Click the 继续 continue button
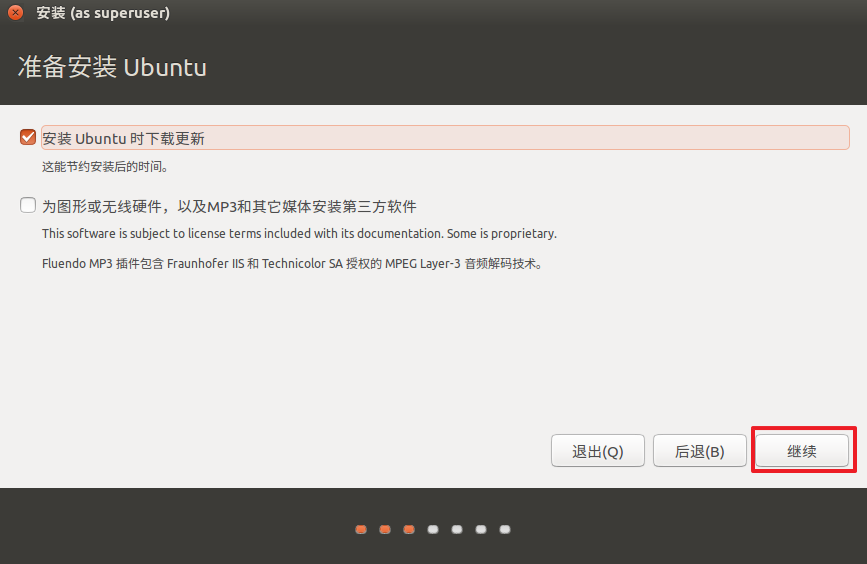Viewport: 867px width, 564px height. (x=802, y=451)
